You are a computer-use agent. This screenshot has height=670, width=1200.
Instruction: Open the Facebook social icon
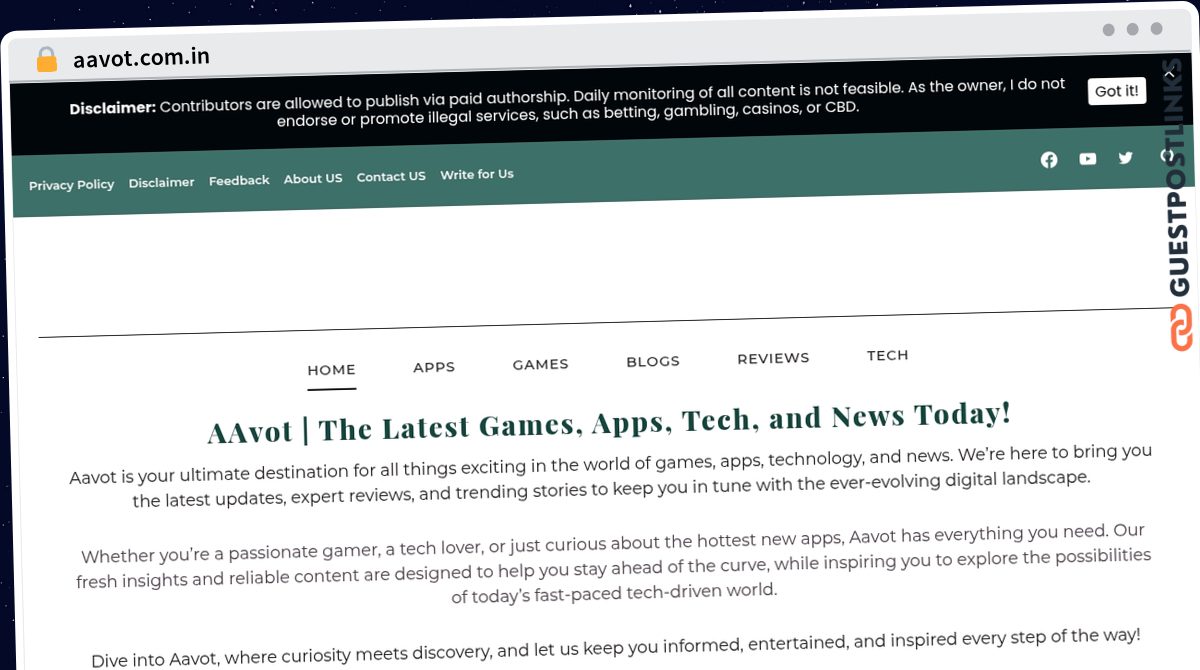(x=1049, y=160)
